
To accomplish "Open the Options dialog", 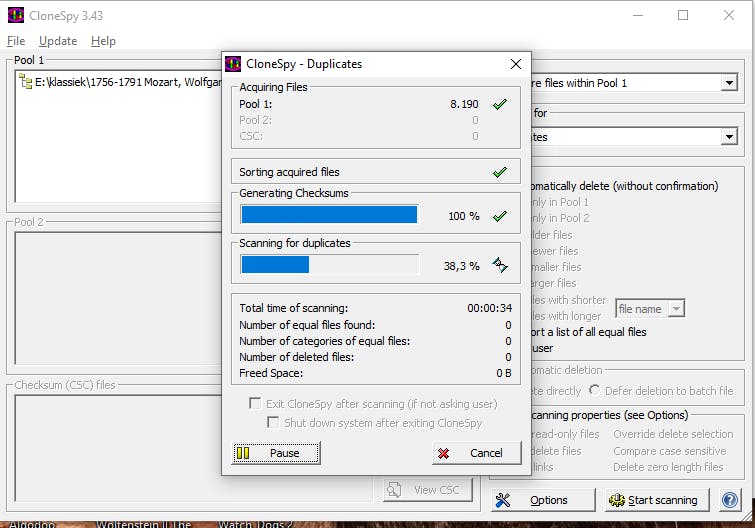I will click(543, 500).
